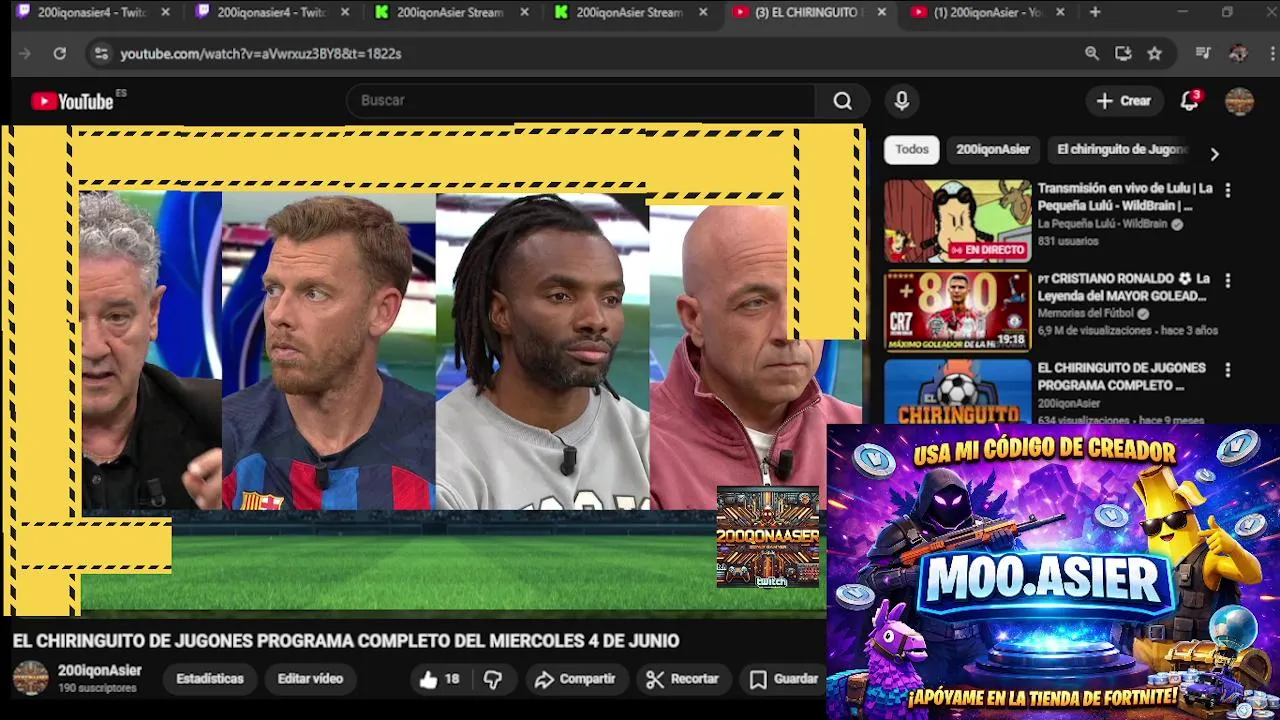Click the YouTube search magnifier button
Viewport: 1280px width, 720px height.
point(843,100)
